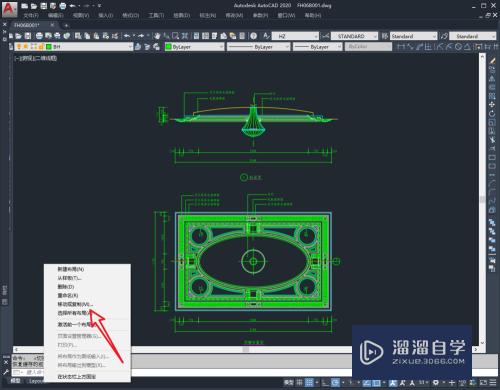The image size is (500, 390).
Task: Open the HZ text style dropdown
Action: point(295,36)
